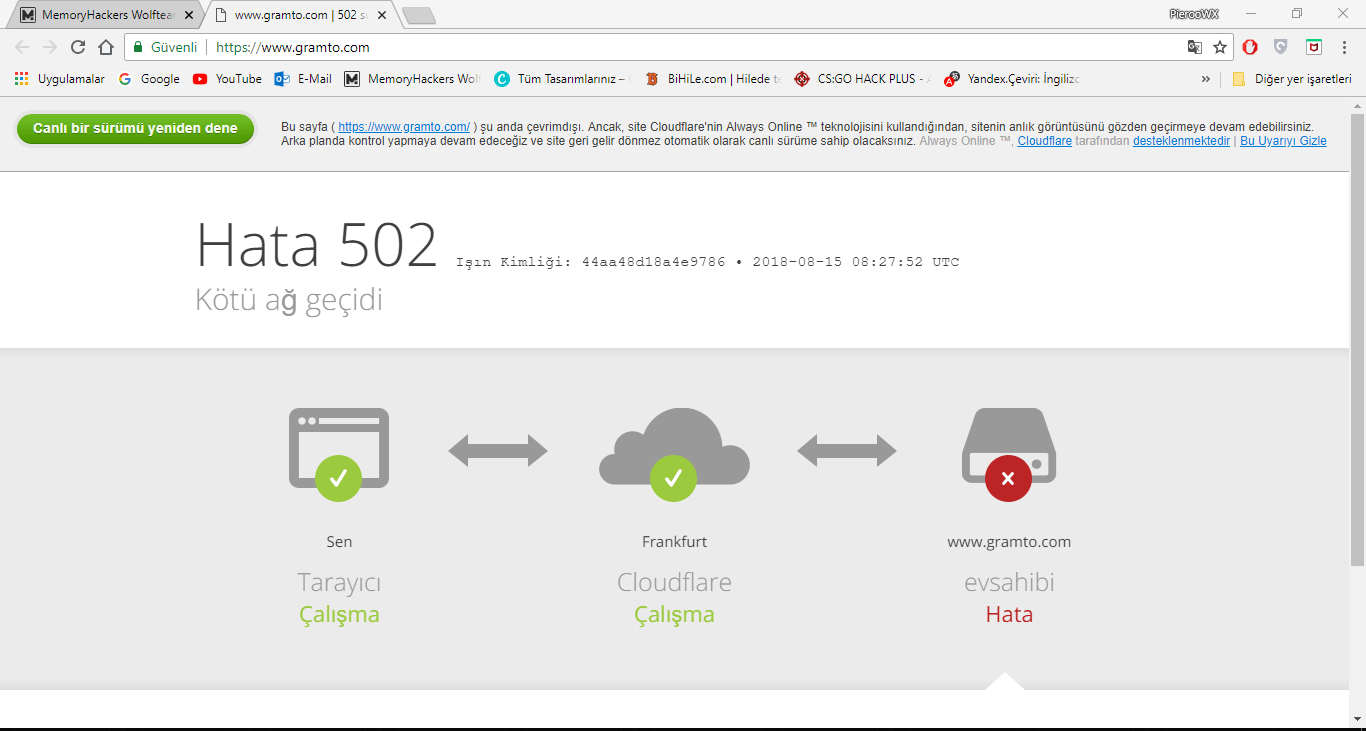Click the cloud icon with green check
The image size is (1366, 731).
click(674, 454)
